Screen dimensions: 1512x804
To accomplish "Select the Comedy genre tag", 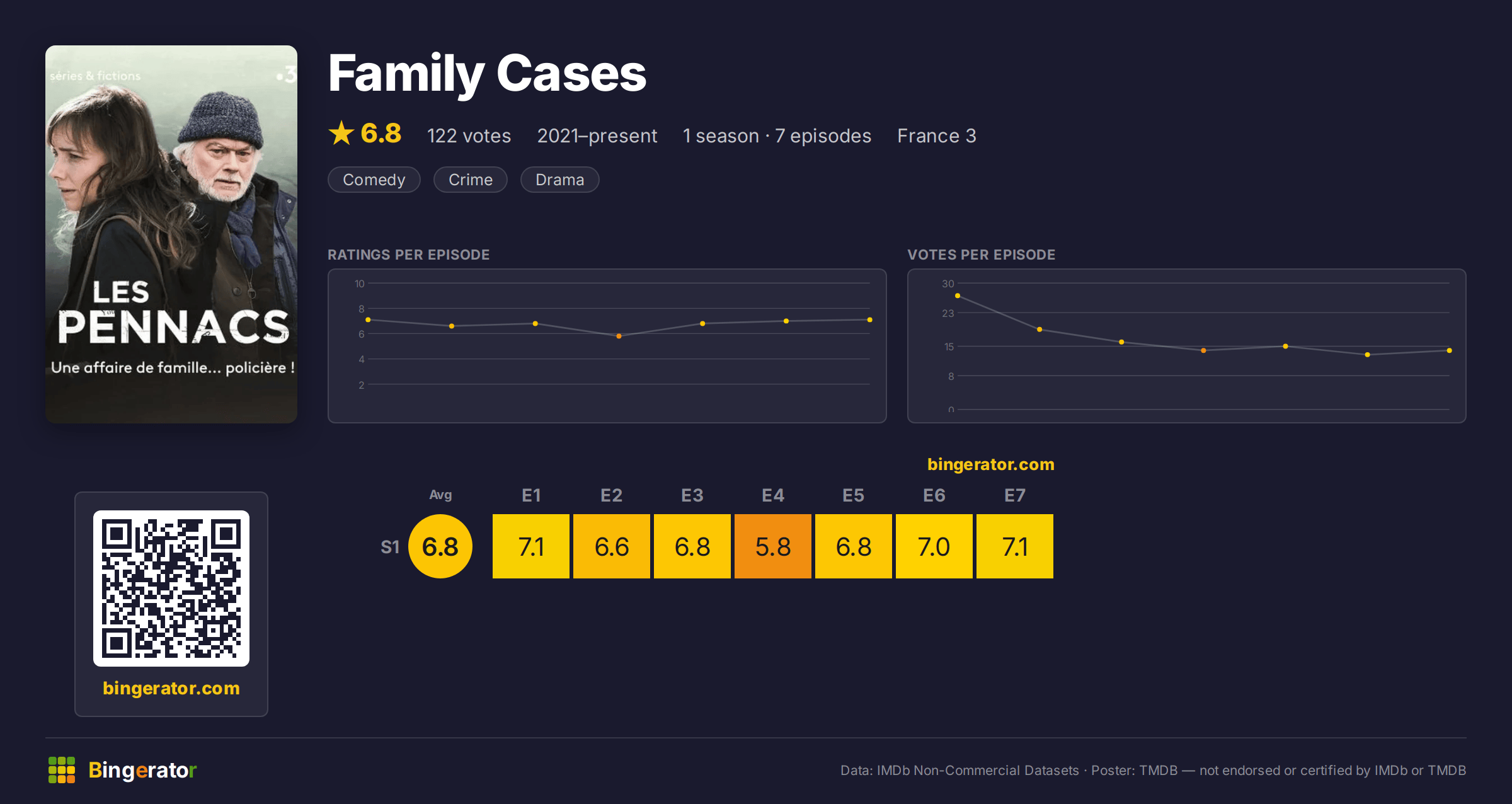I will coord(374,180).
